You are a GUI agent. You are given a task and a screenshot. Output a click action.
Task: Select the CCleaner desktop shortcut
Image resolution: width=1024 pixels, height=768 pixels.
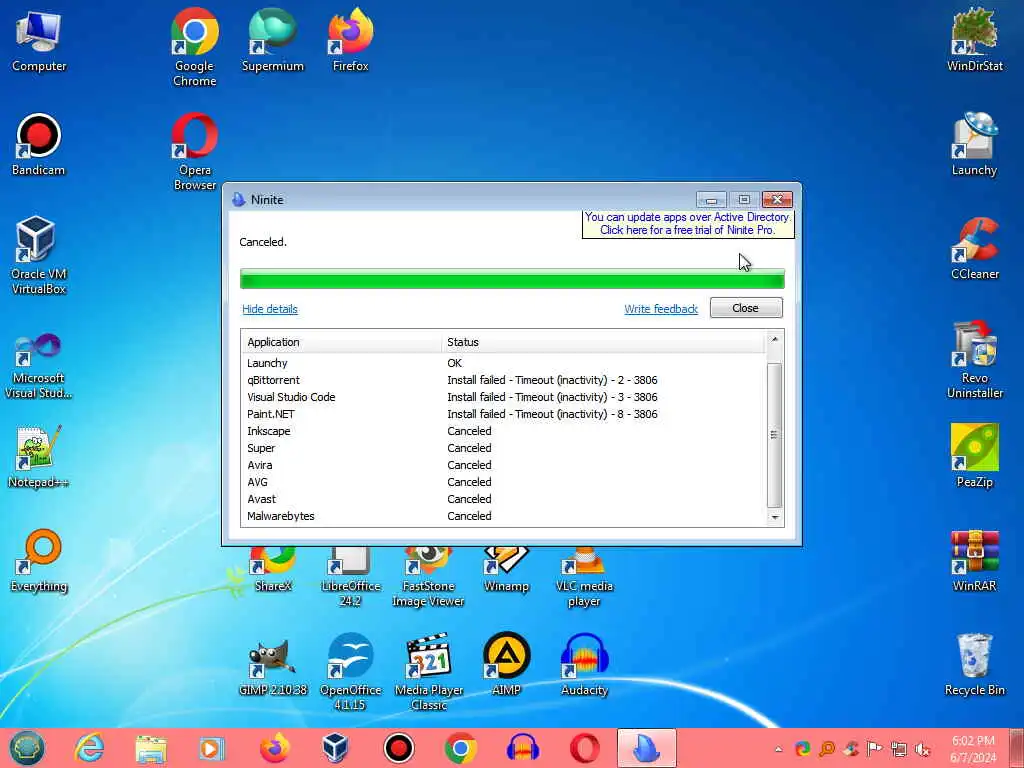coord(974,249)
